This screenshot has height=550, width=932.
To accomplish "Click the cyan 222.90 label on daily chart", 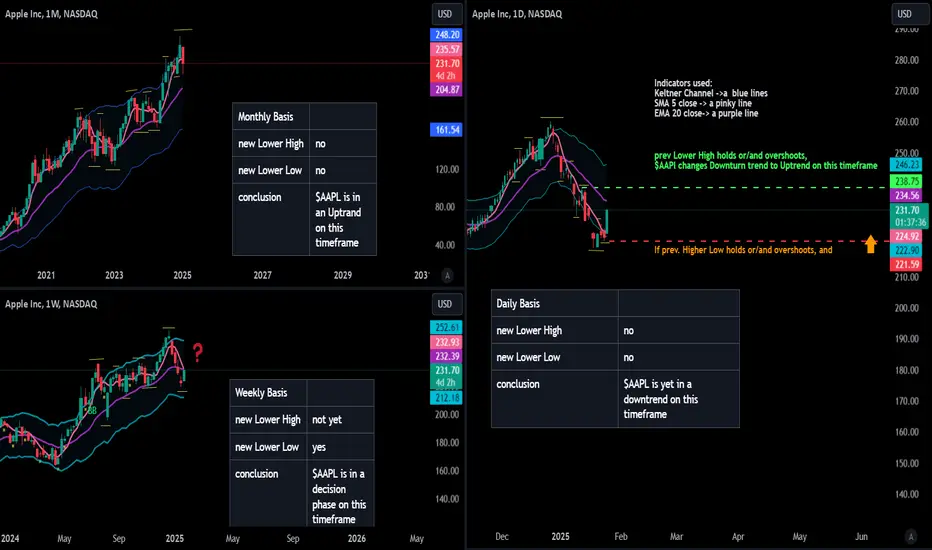I will pyautogui.click(x=906, y=250).
